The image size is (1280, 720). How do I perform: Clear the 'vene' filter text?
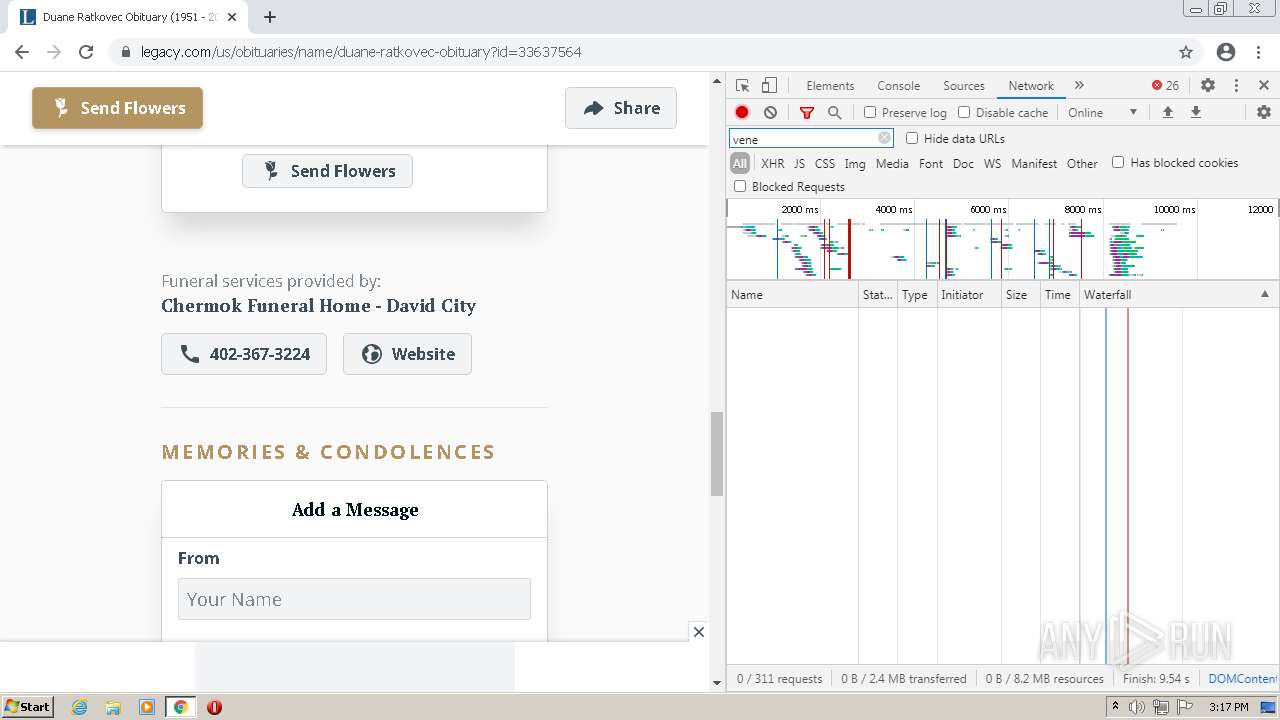click(x=884, y=139)
